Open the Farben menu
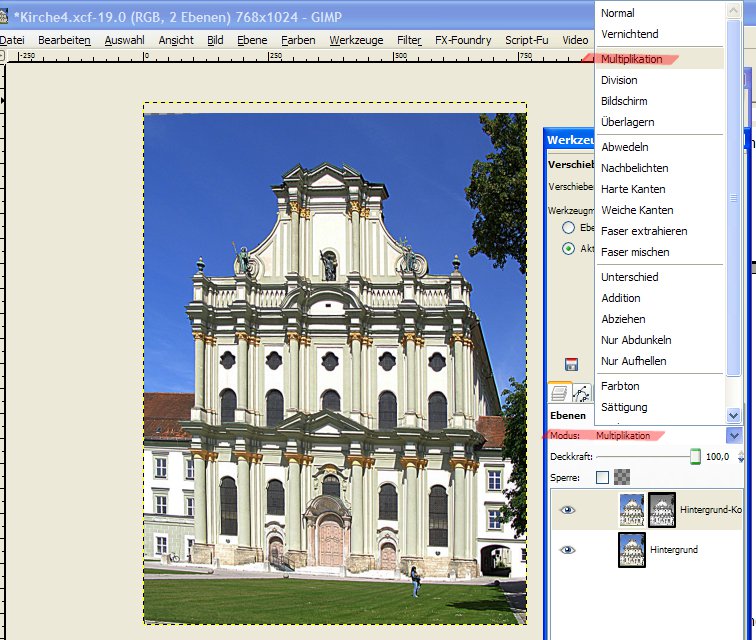This screenshot has width=756, height=640. pos(298,40)
